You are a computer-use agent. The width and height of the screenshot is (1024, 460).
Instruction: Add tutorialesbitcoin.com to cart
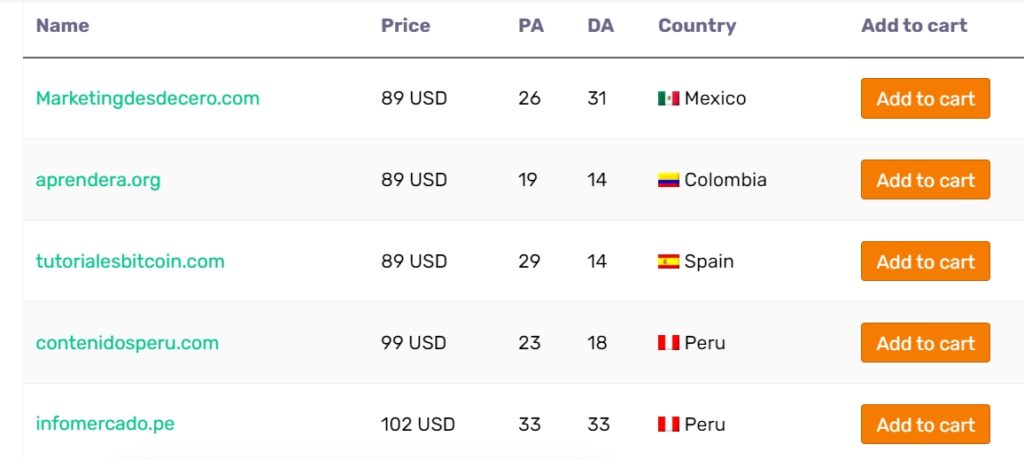(x=925, y=261)
